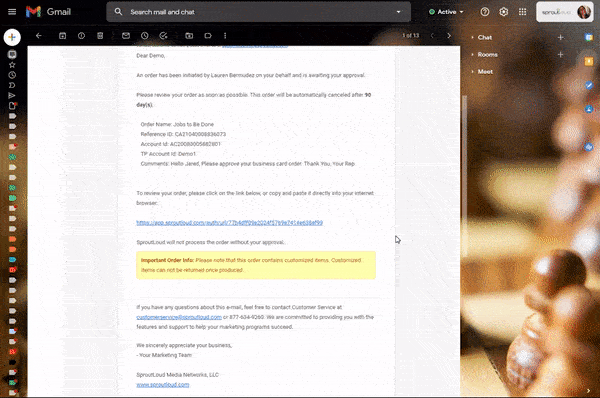The width and height of the screenshot is (600, 398).
Task: Open the customerservice@sproutloud.com email link
Action: click(179, 317)
